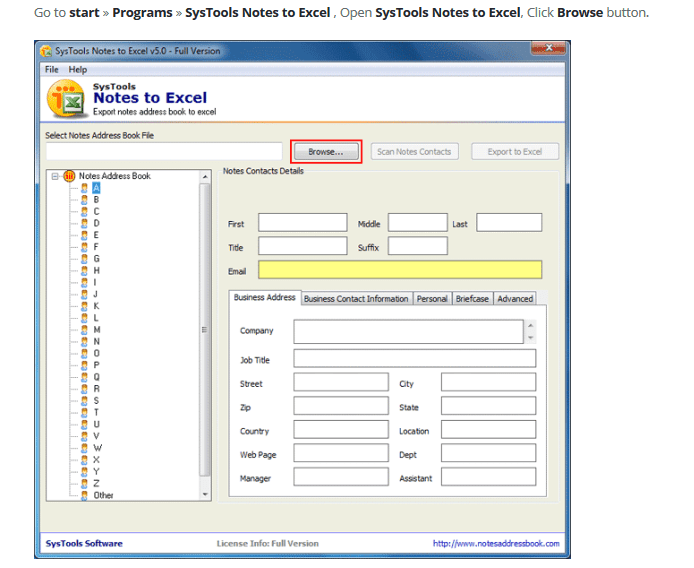Open the Help menu
Viewport: 694px width, 568px height.
pyautogui.click(x=77, y=70)
